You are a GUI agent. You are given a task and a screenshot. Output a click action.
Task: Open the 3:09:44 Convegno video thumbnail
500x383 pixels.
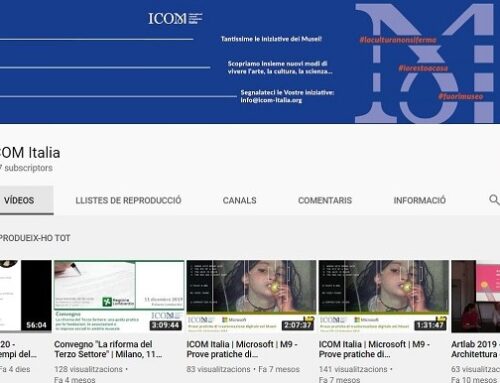pyautogui.click(x=119, y=296)
